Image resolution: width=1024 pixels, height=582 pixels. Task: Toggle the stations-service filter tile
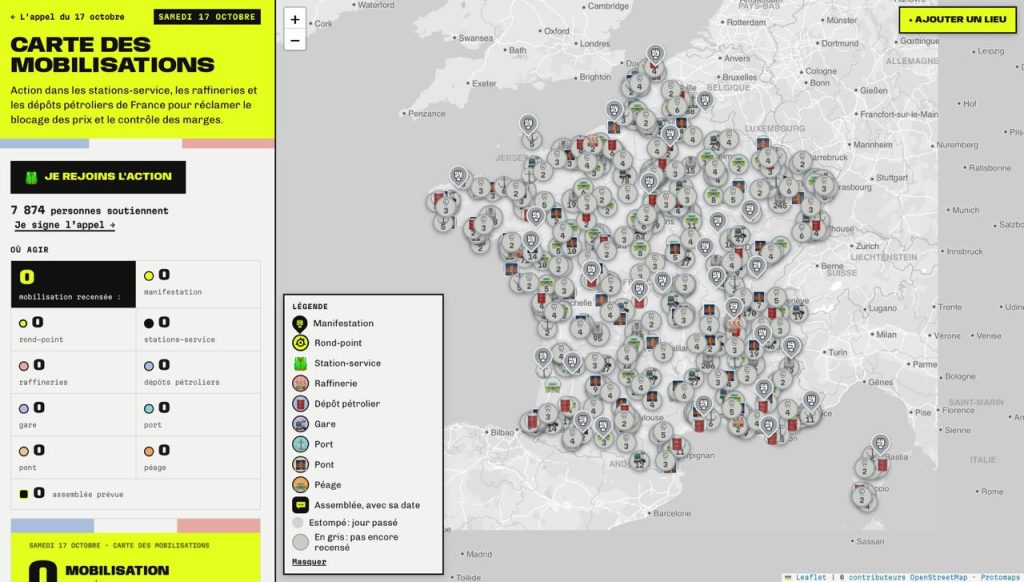tap(198, 329)
